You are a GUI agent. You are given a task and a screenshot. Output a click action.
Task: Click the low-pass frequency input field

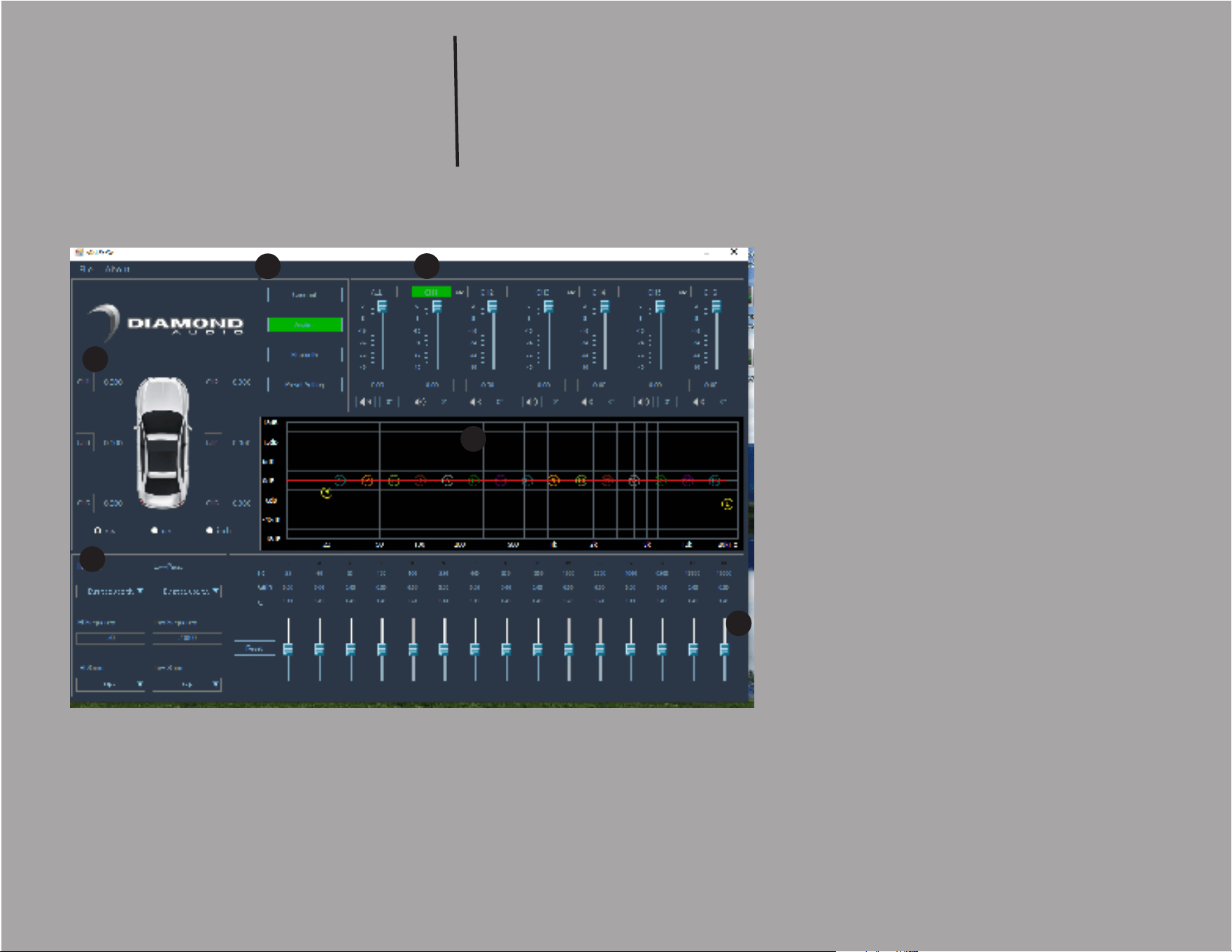187,639
